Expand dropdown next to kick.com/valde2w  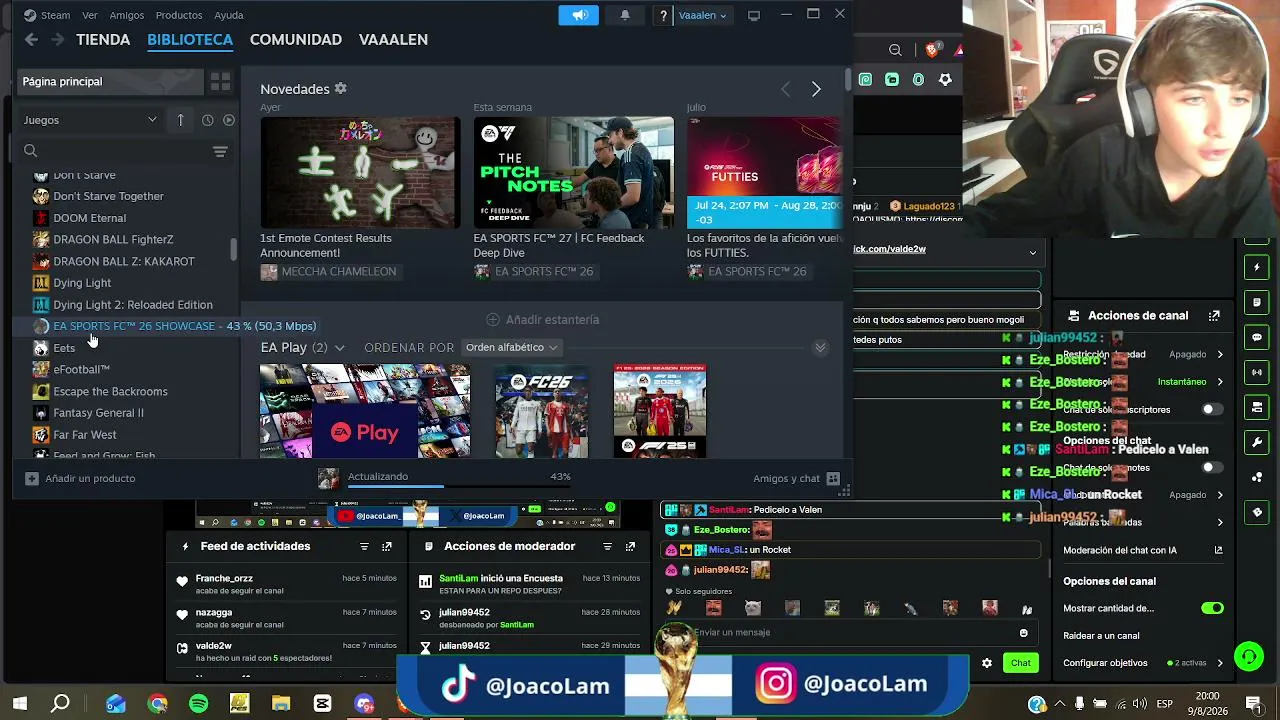click(1033, 252)
